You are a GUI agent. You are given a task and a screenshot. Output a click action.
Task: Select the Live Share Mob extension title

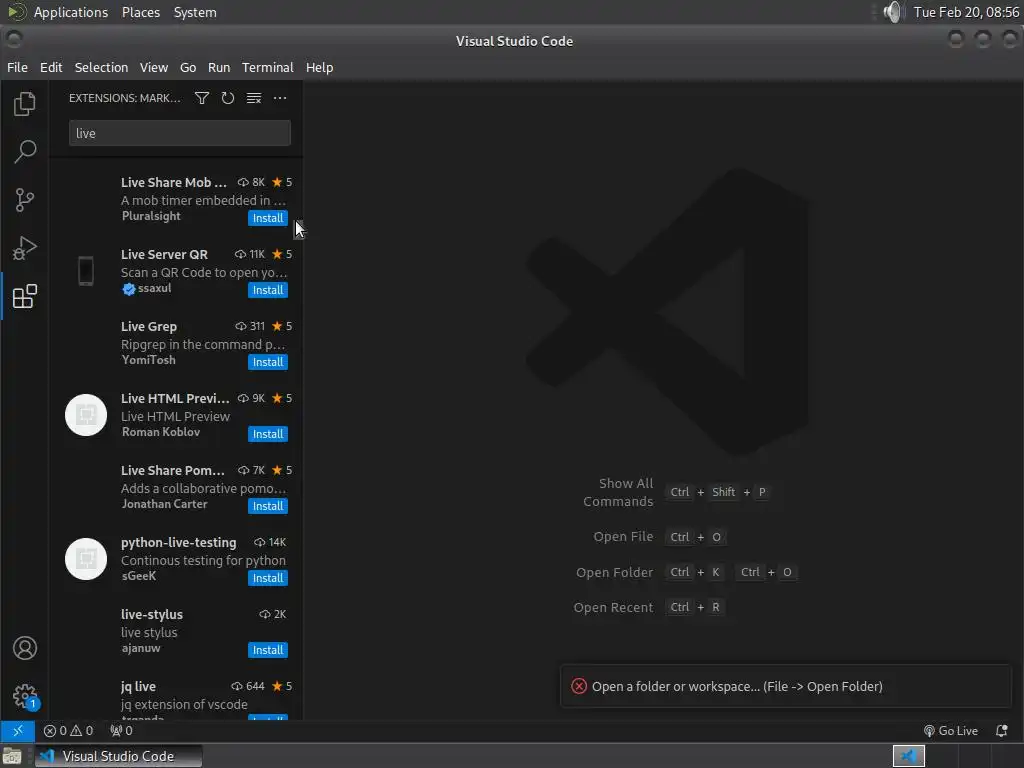click(174, 182)
